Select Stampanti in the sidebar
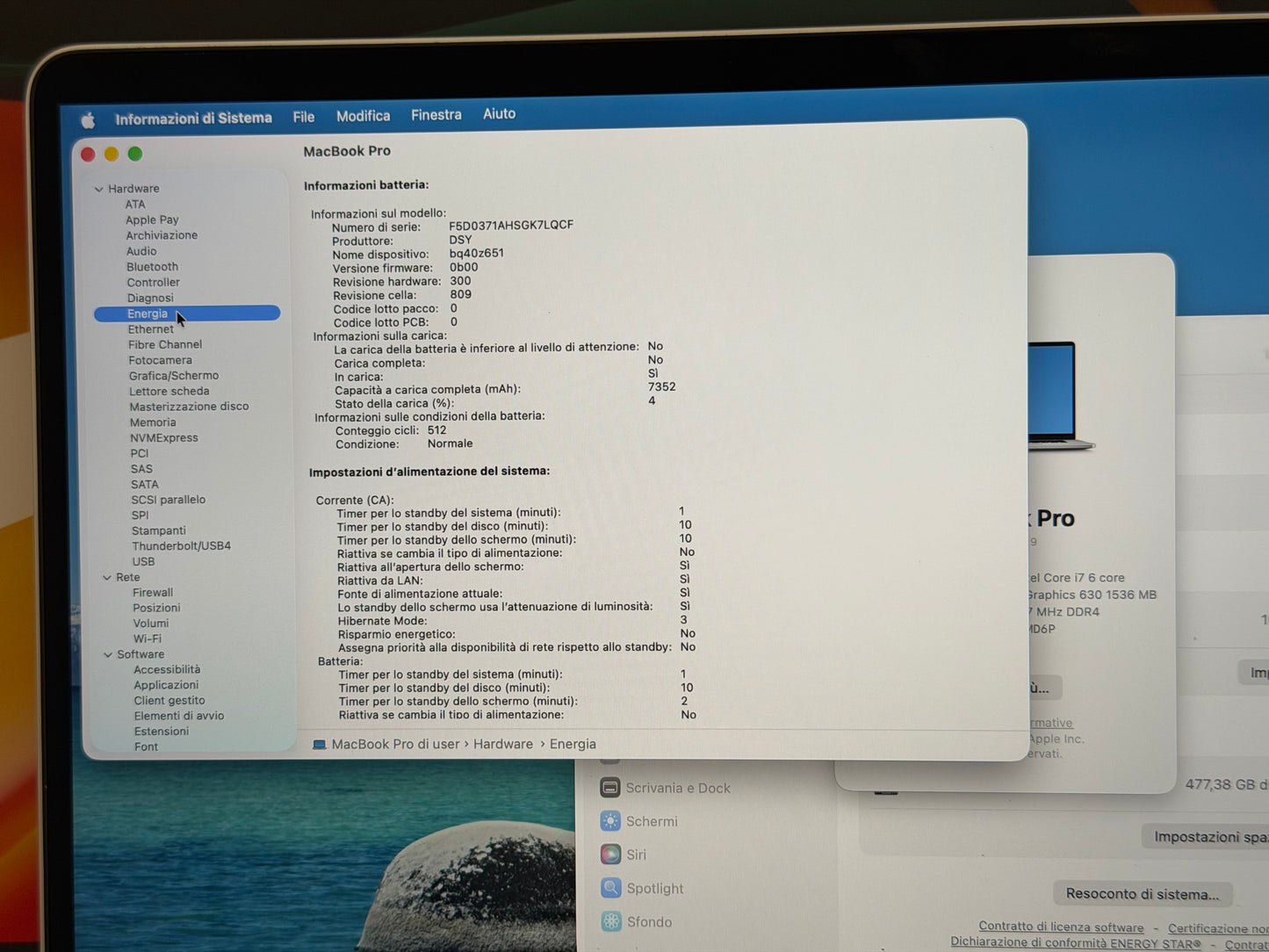 (x=159, y=531)
